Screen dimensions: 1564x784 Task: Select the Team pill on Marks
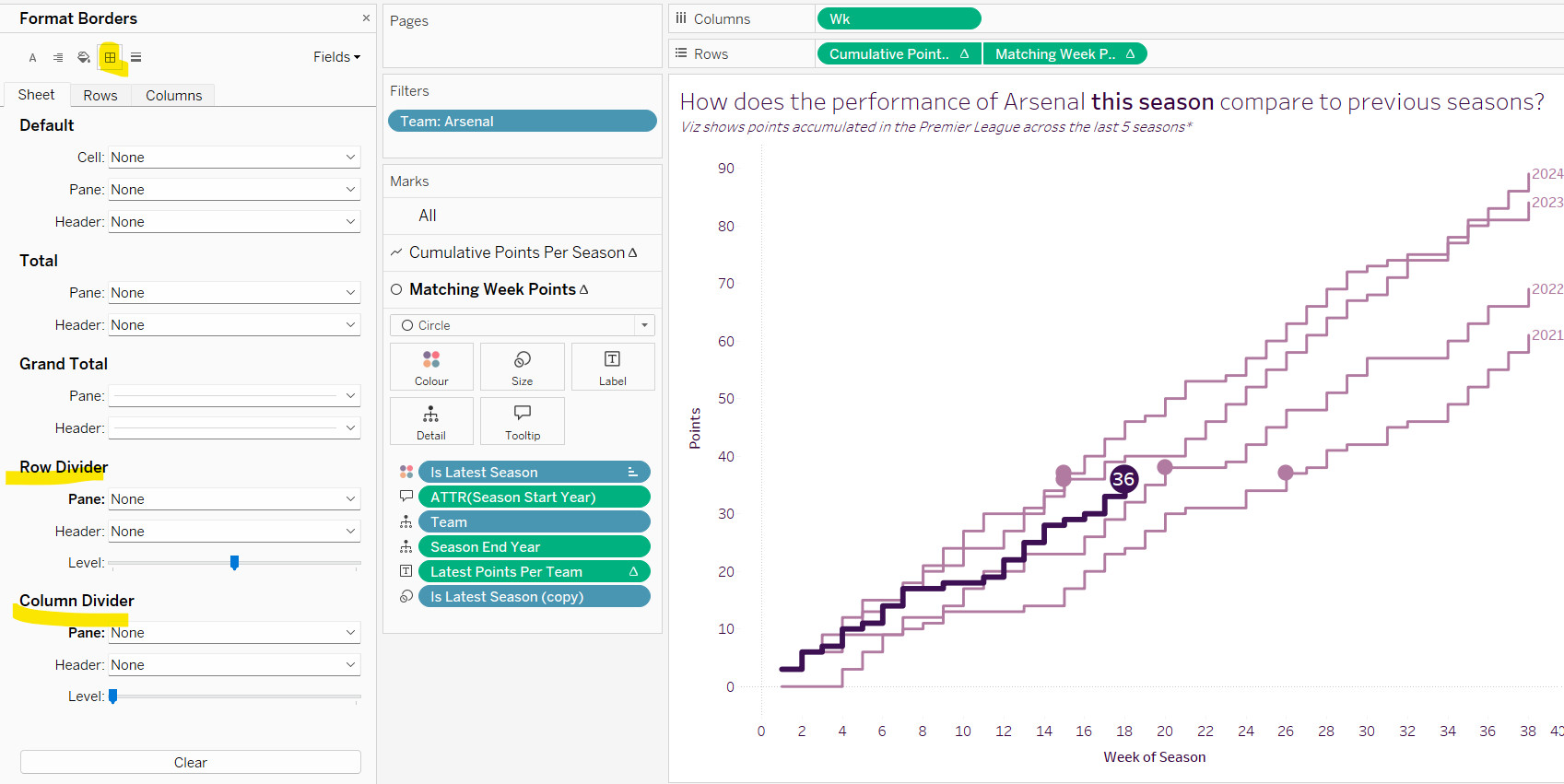coord(535,521)
